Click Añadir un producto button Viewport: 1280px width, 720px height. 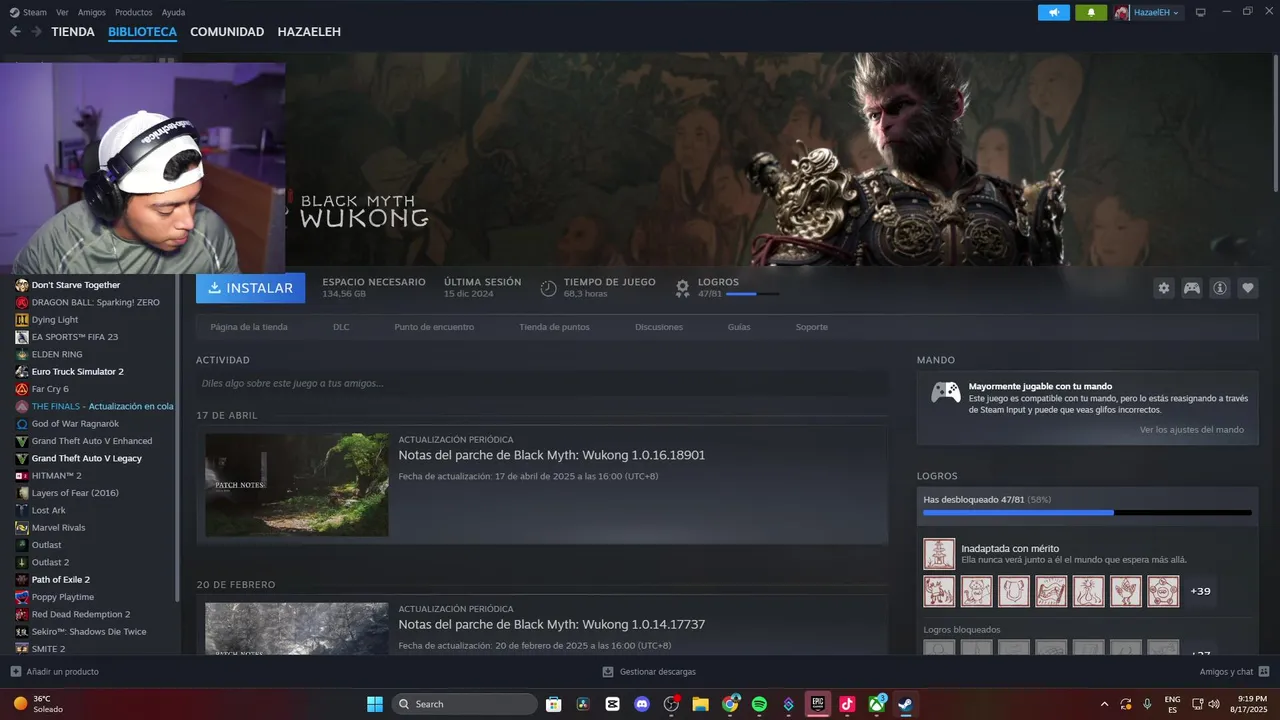coord(55,672)
